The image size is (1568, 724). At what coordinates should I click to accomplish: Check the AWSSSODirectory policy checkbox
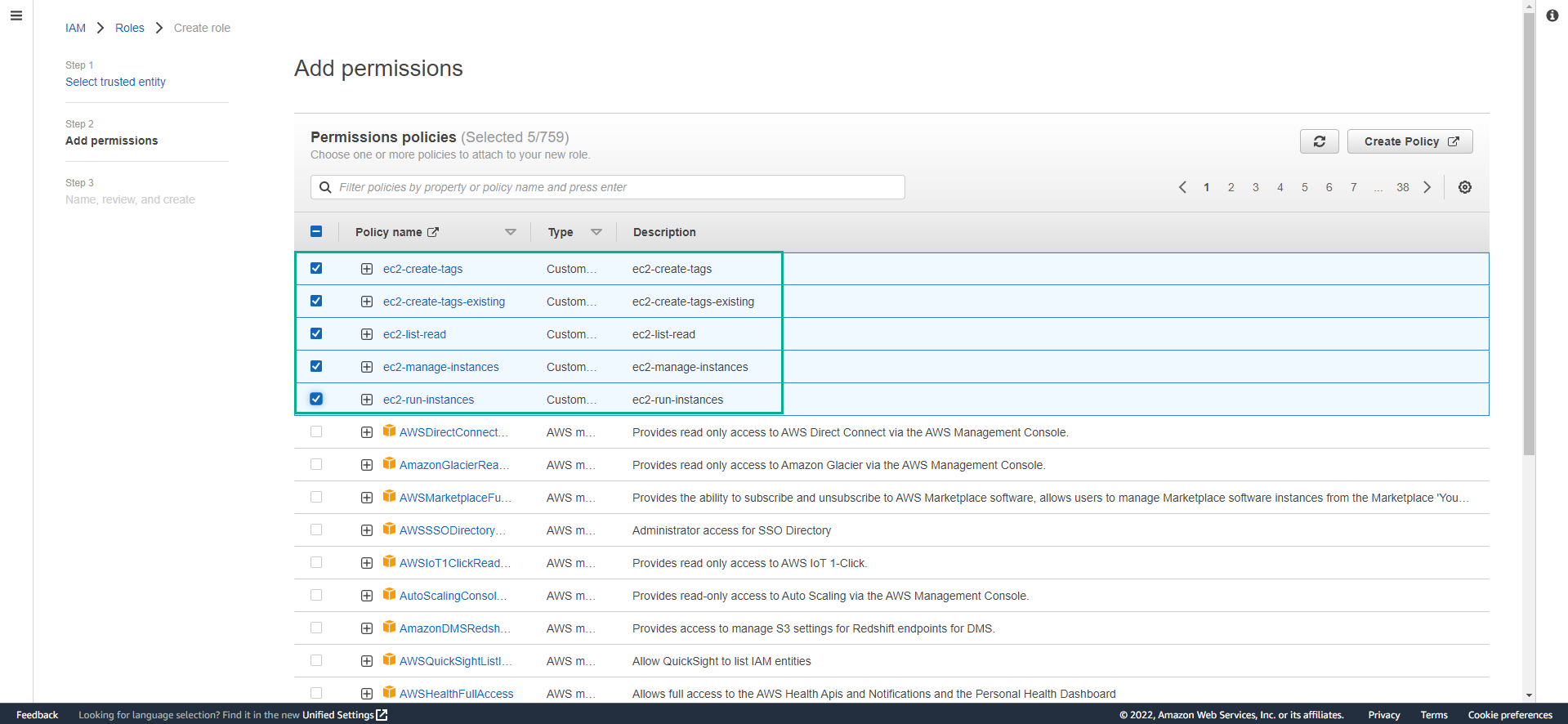coord(316,530)
